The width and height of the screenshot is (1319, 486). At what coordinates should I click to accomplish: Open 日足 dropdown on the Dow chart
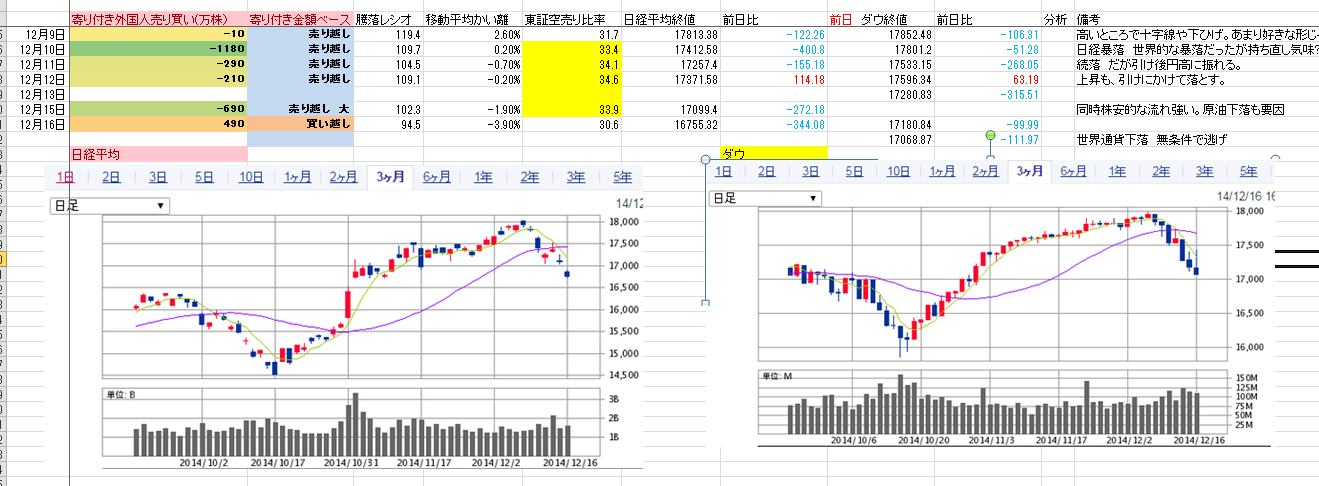(x=764, y=198)
